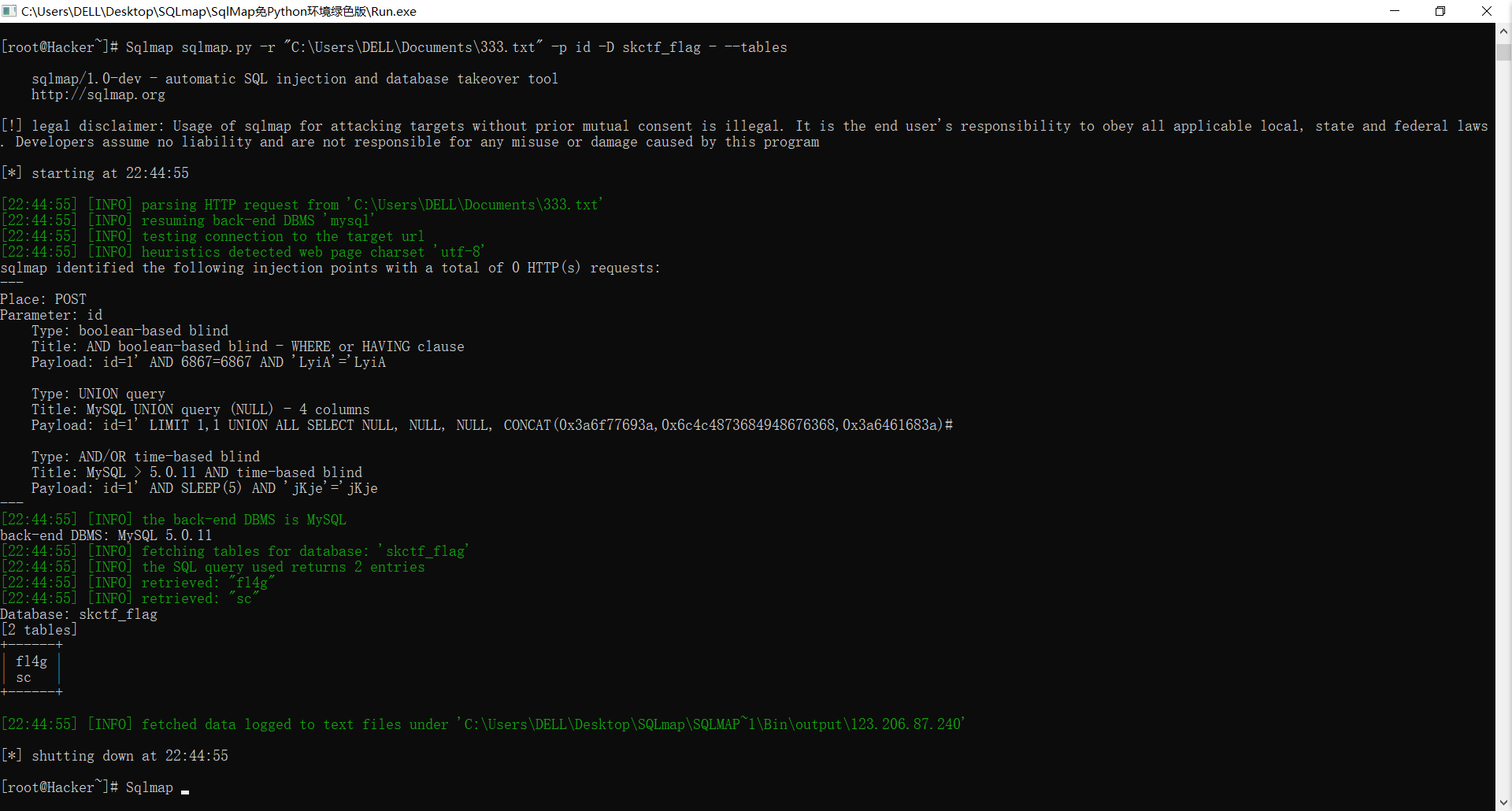Click the 'fl4g' table name in results
This screenshot has width=1512, height=811.
[x=31, y=661]
